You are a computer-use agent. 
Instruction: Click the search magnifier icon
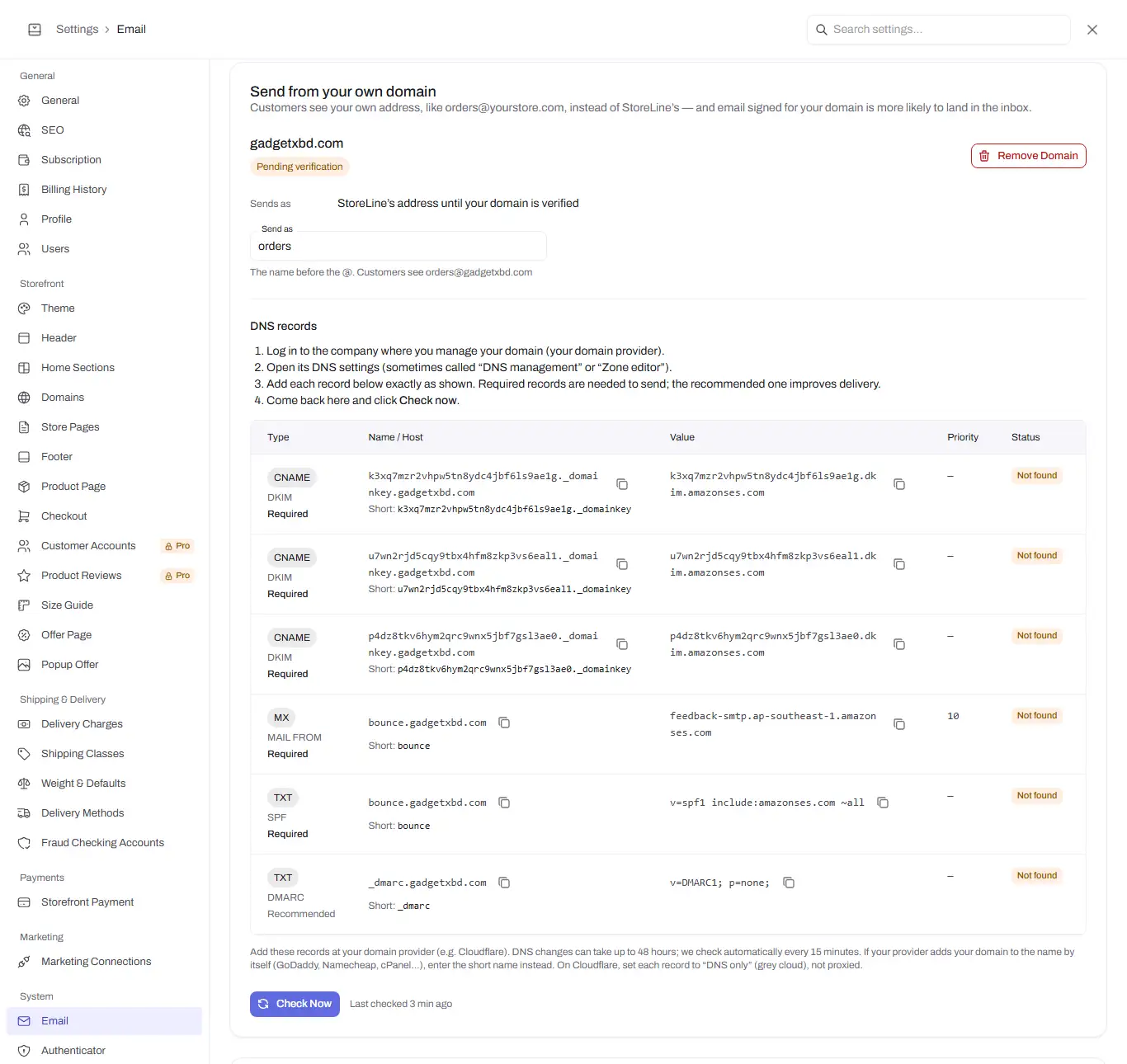pos(822,30)
